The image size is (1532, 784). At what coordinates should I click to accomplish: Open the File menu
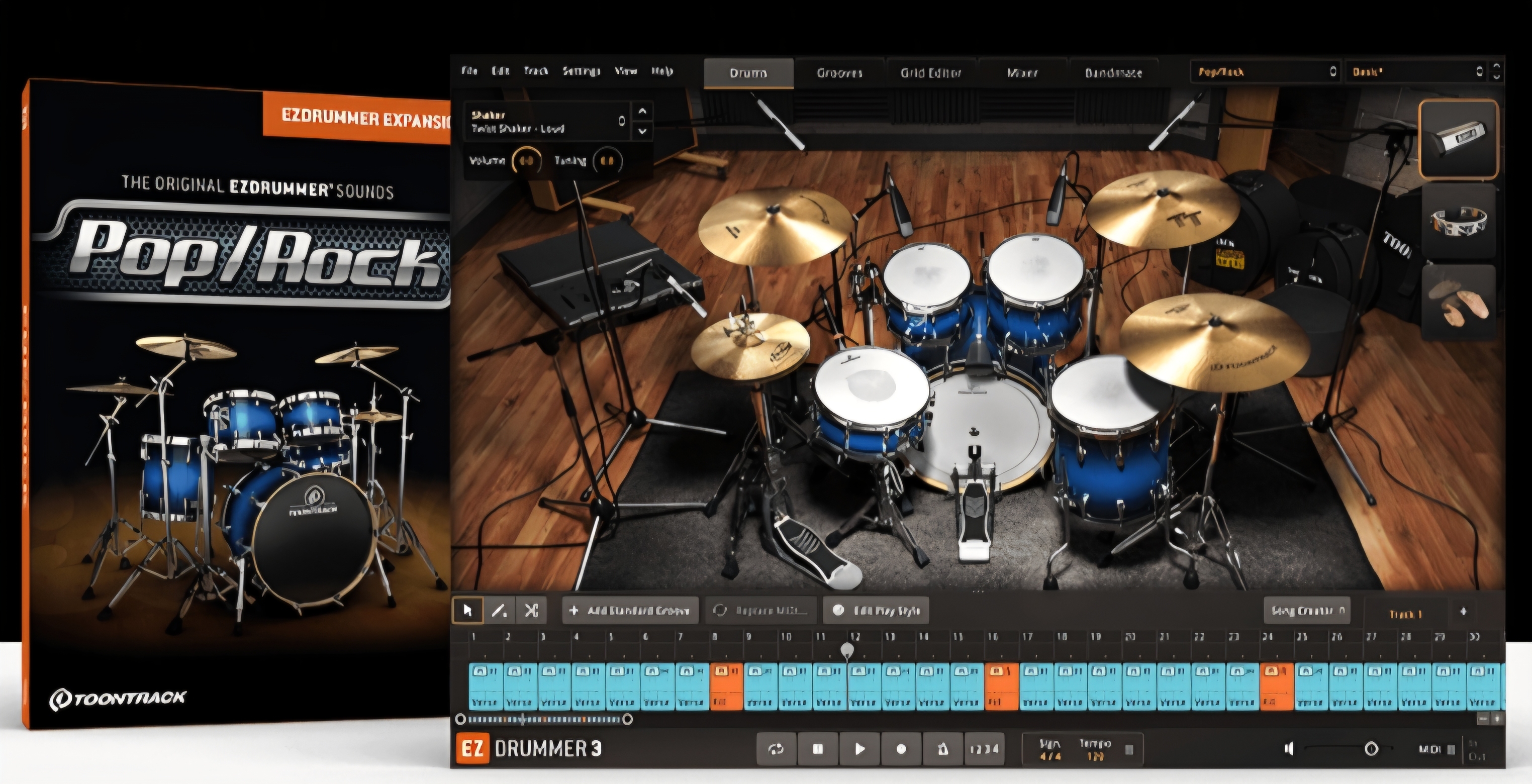469,71
